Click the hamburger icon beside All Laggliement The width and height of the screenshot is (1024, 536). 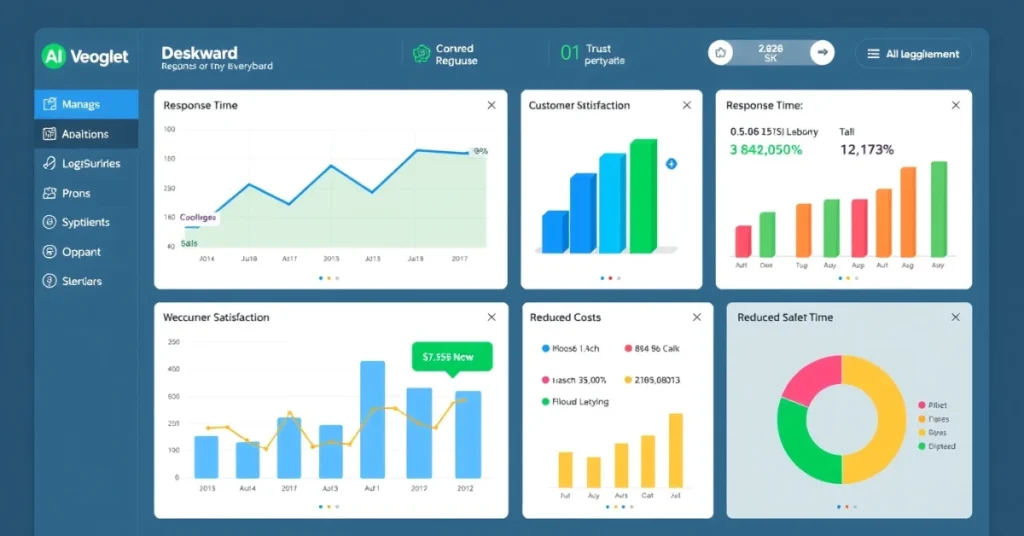point(873,54)
